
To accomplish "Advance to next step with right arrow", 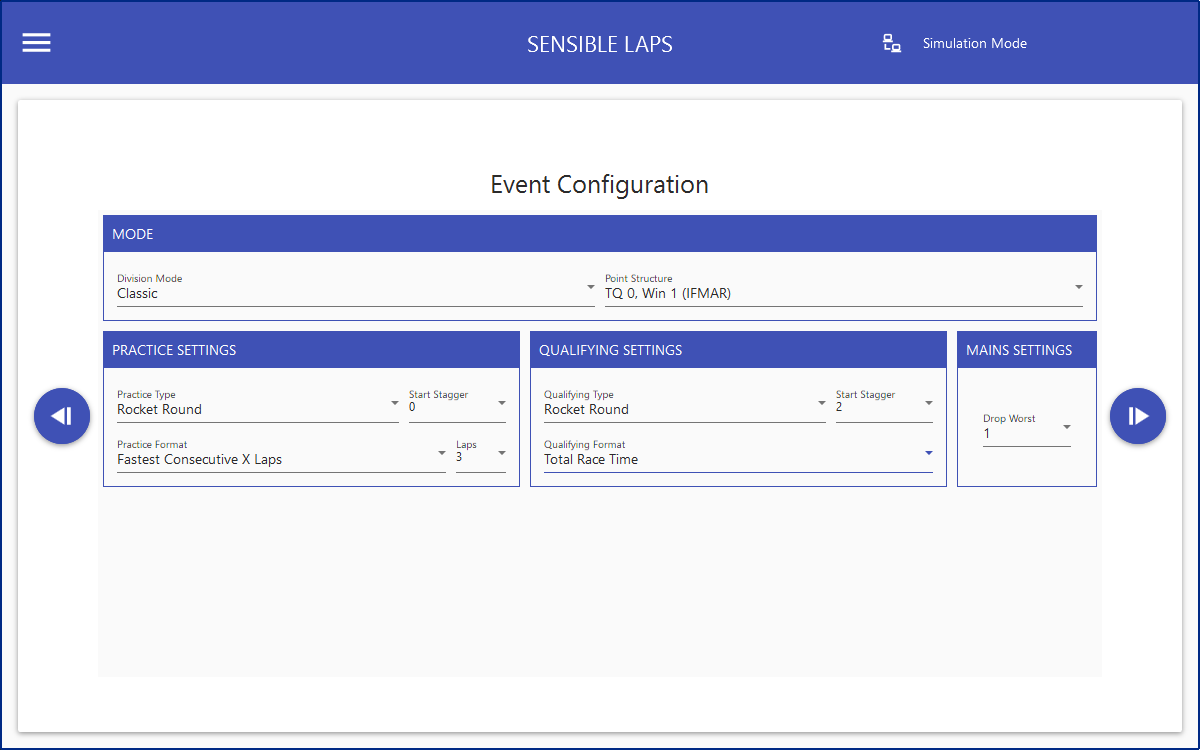I will [x=1138, y=416].
